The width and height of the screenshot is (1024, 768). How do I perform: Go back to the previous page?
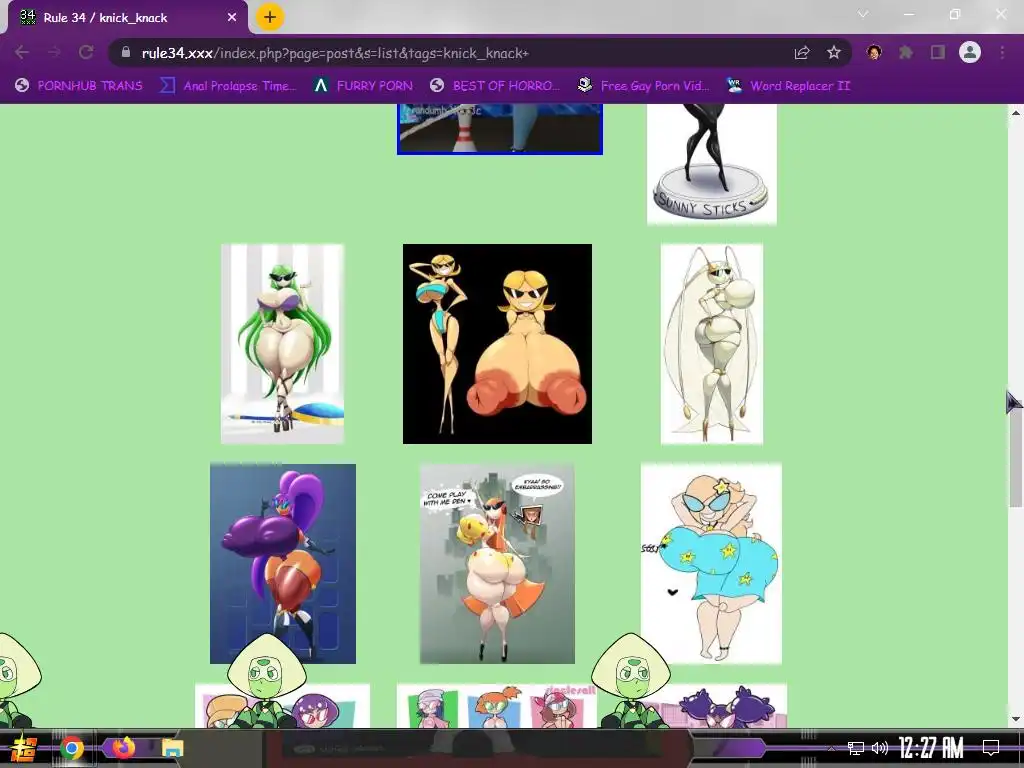[22, 52]
